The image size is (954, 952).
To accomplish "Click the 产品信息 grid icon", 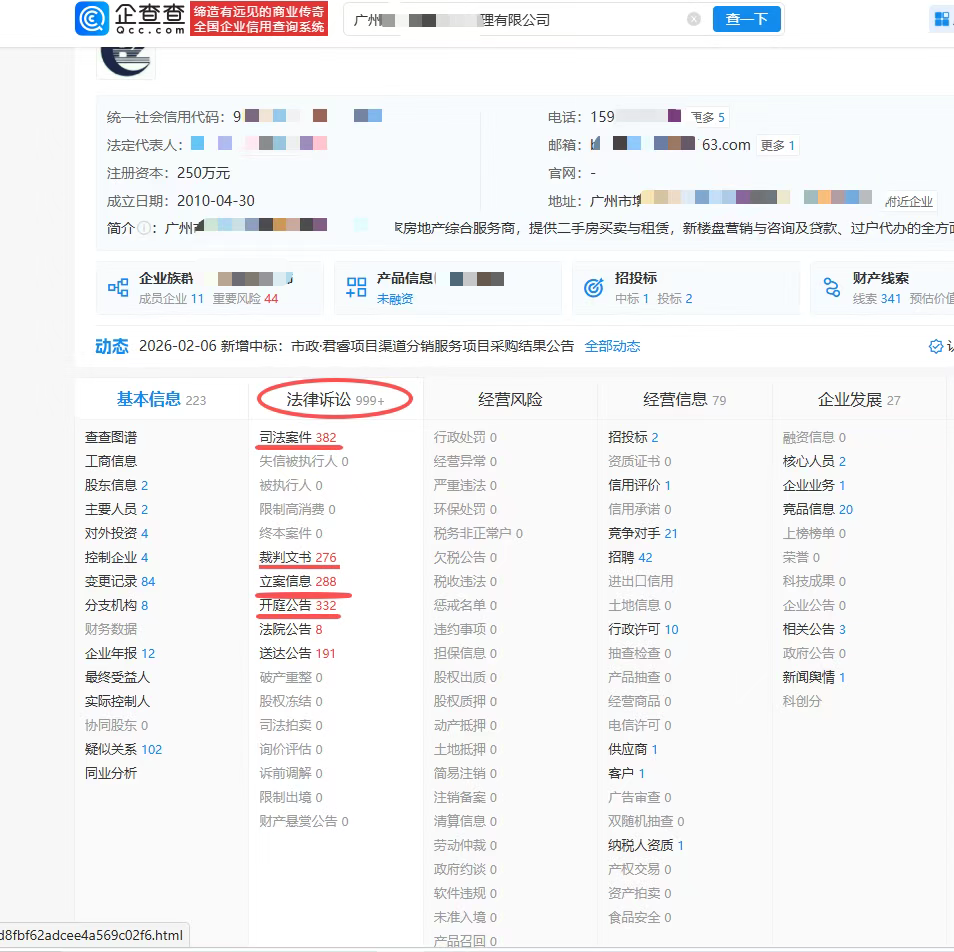I will tap(356, 288).
